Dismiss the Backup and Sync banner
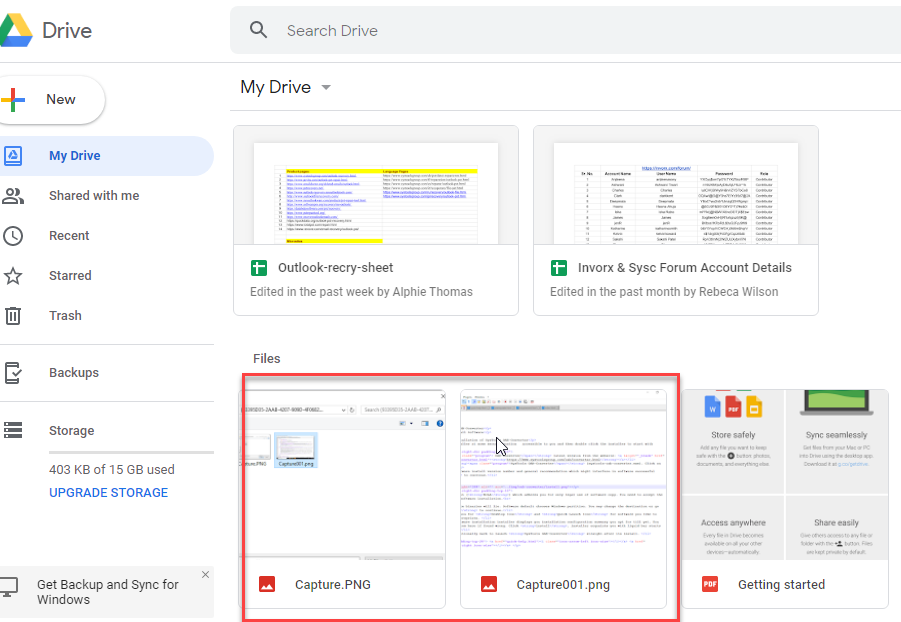 coord(205,574)
